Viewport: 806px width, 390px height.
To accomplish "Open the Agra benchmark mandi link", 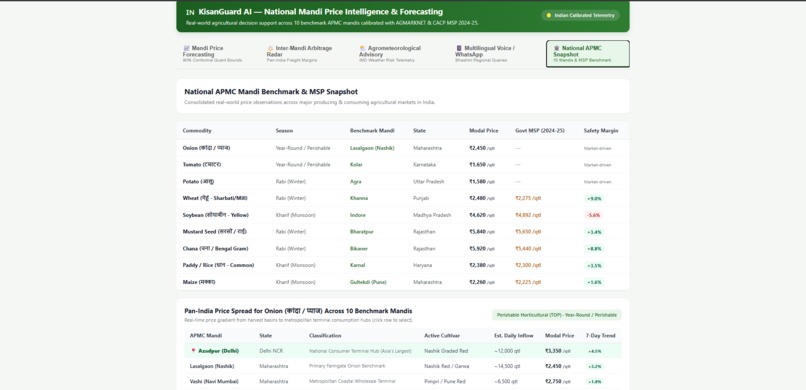I will click(x=356, y=181).
